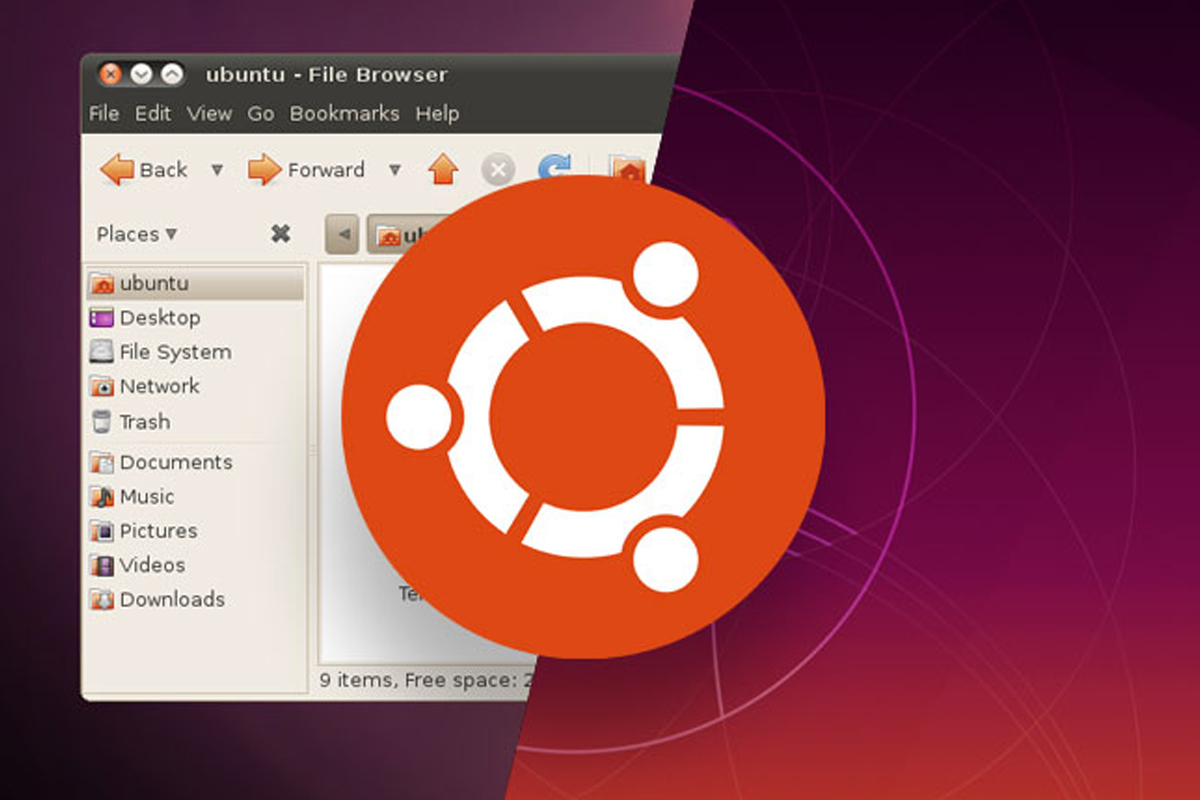
Task: Open the Trash via its sidebar icon
Action: click(x=101, y=422)
